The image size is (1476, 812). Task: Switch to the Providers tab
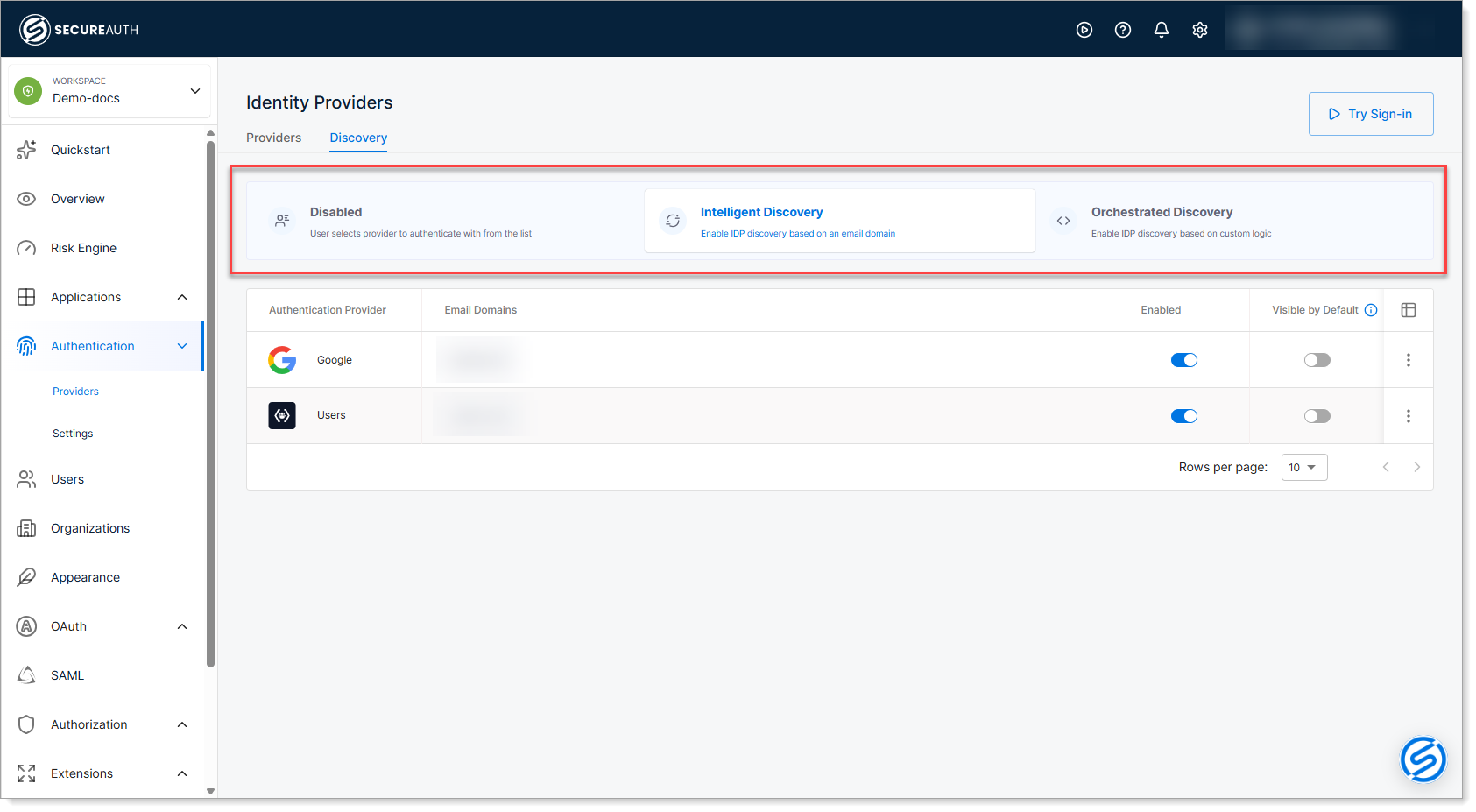[273, 138]
